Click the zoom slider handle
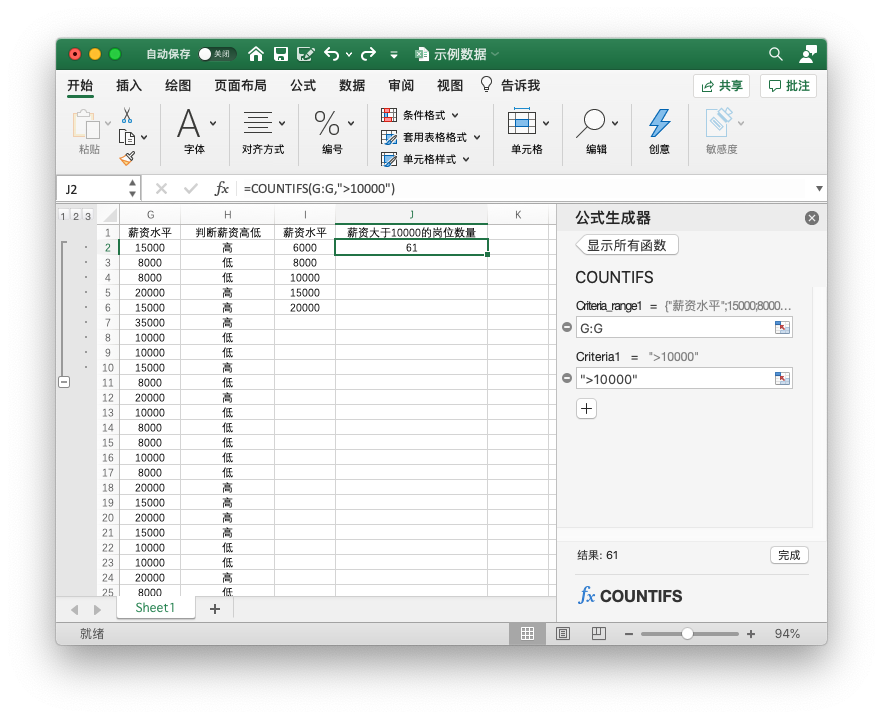The width and height of the screenshot is (883, 719). point(687,634)
